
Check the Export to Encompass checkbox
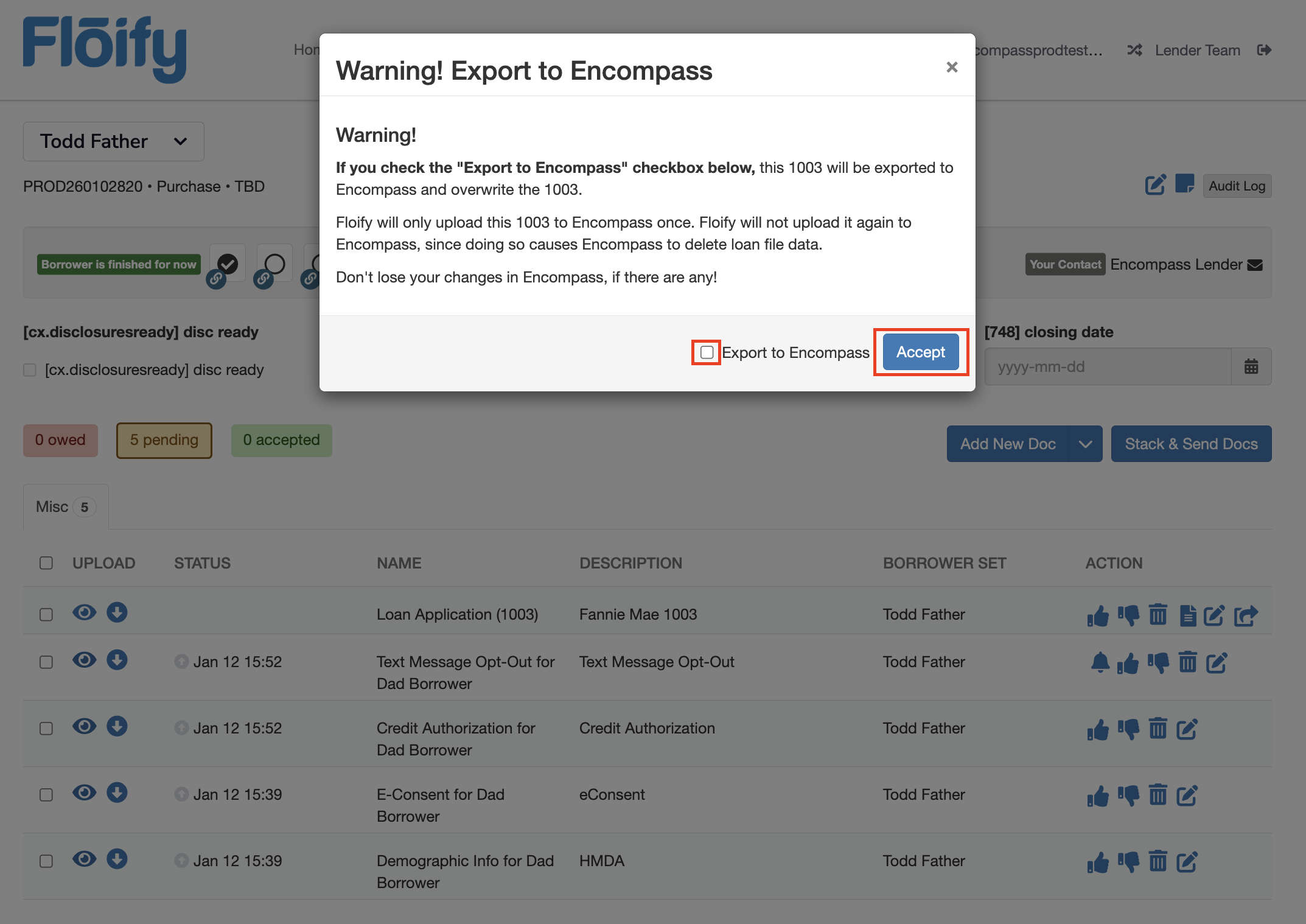pyautogui.click(x=707, y=352)
